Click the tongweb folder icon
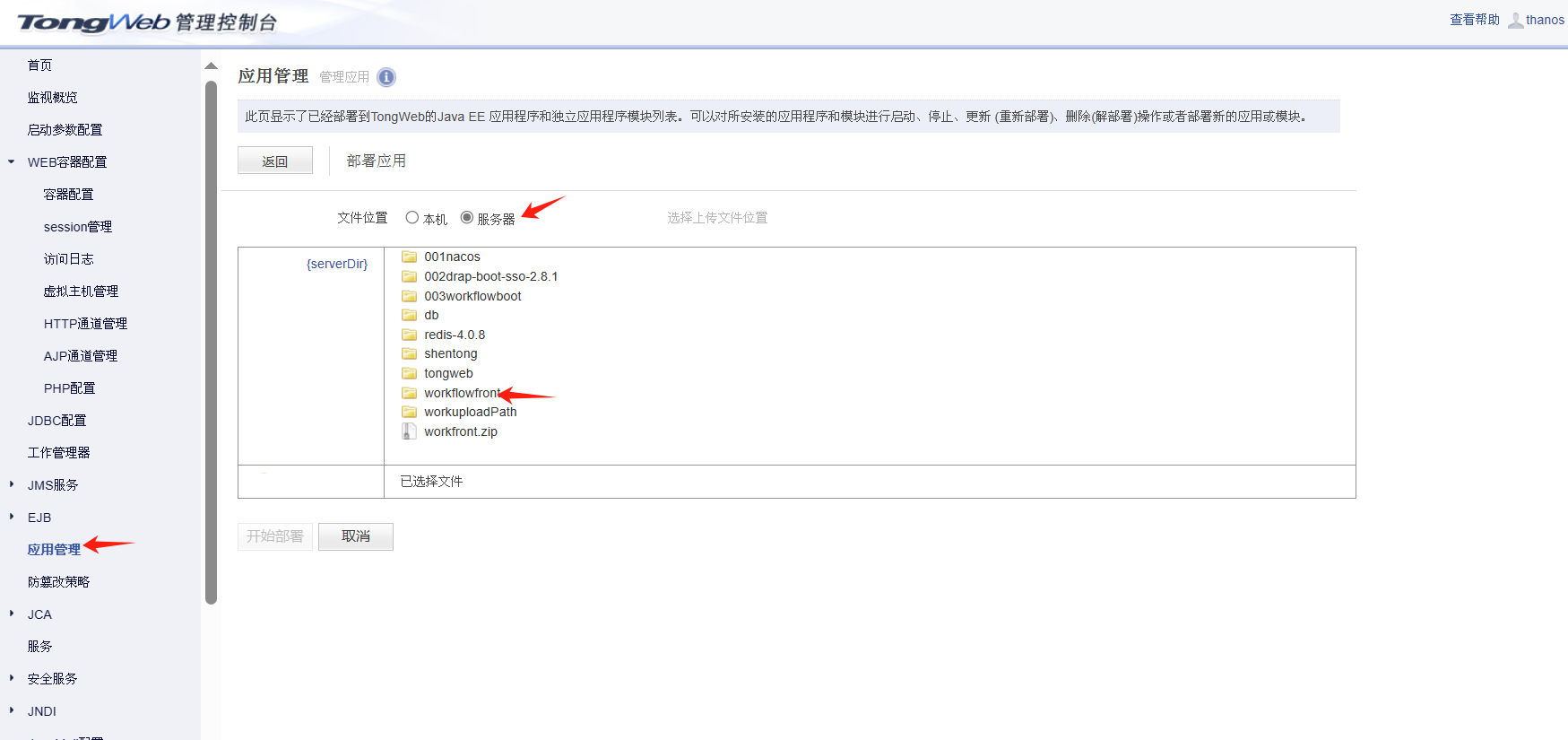Screen dimensions: 1568x740 (x=410, y=373)
